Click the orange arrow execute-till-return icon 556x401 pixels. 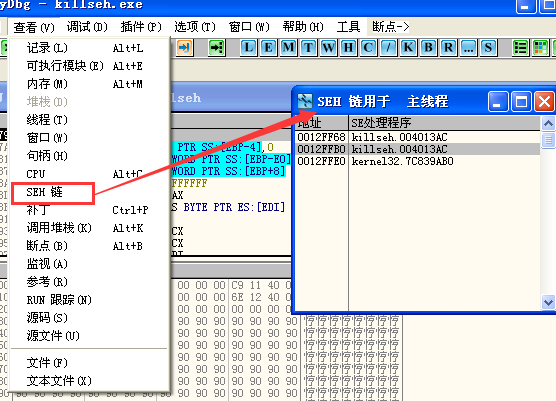[x=184, y=47]
